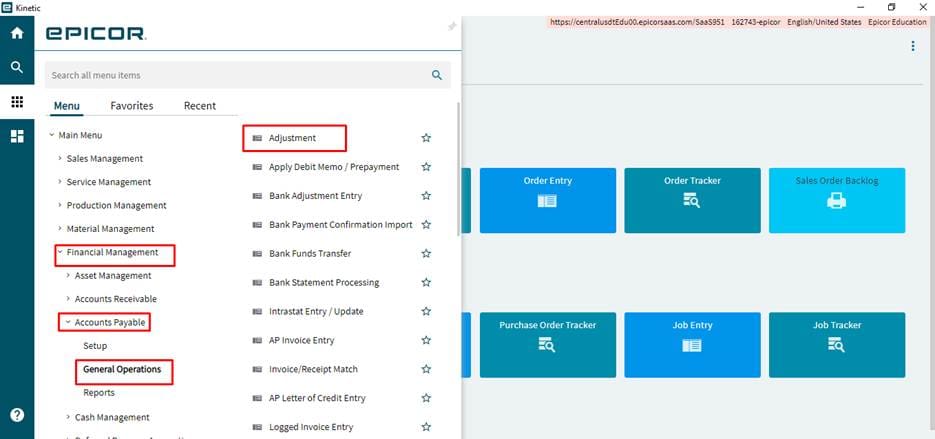
Task: Collapse the Main Menu node
Action: [52, 135]
